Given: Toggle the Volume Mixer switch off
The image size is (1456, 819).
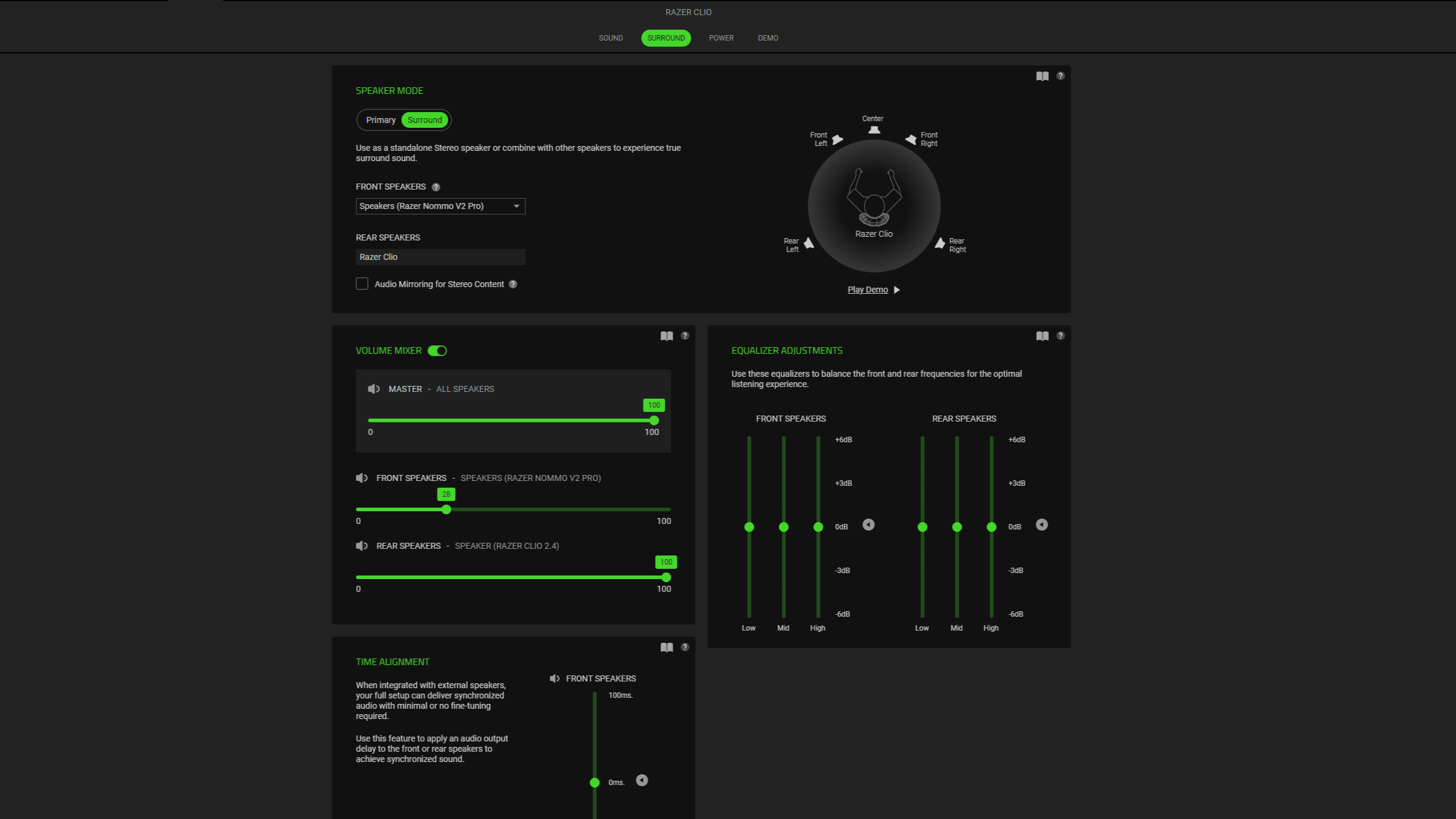Looking at the screenshot, I should 437,351.
